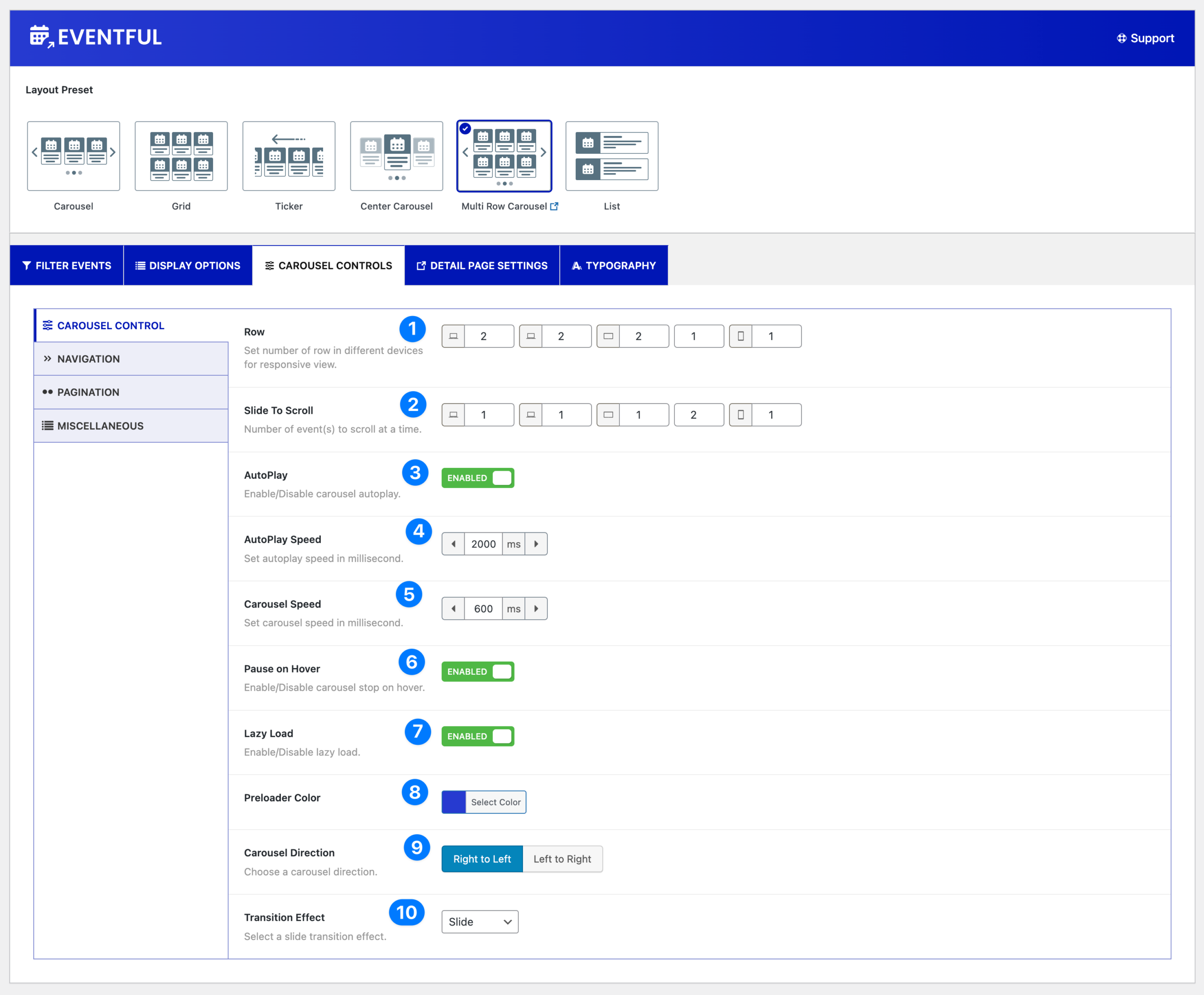Edit Slide To Scroll mobile field
Viewport: 1204px width, 995px height.
(776, 415)
